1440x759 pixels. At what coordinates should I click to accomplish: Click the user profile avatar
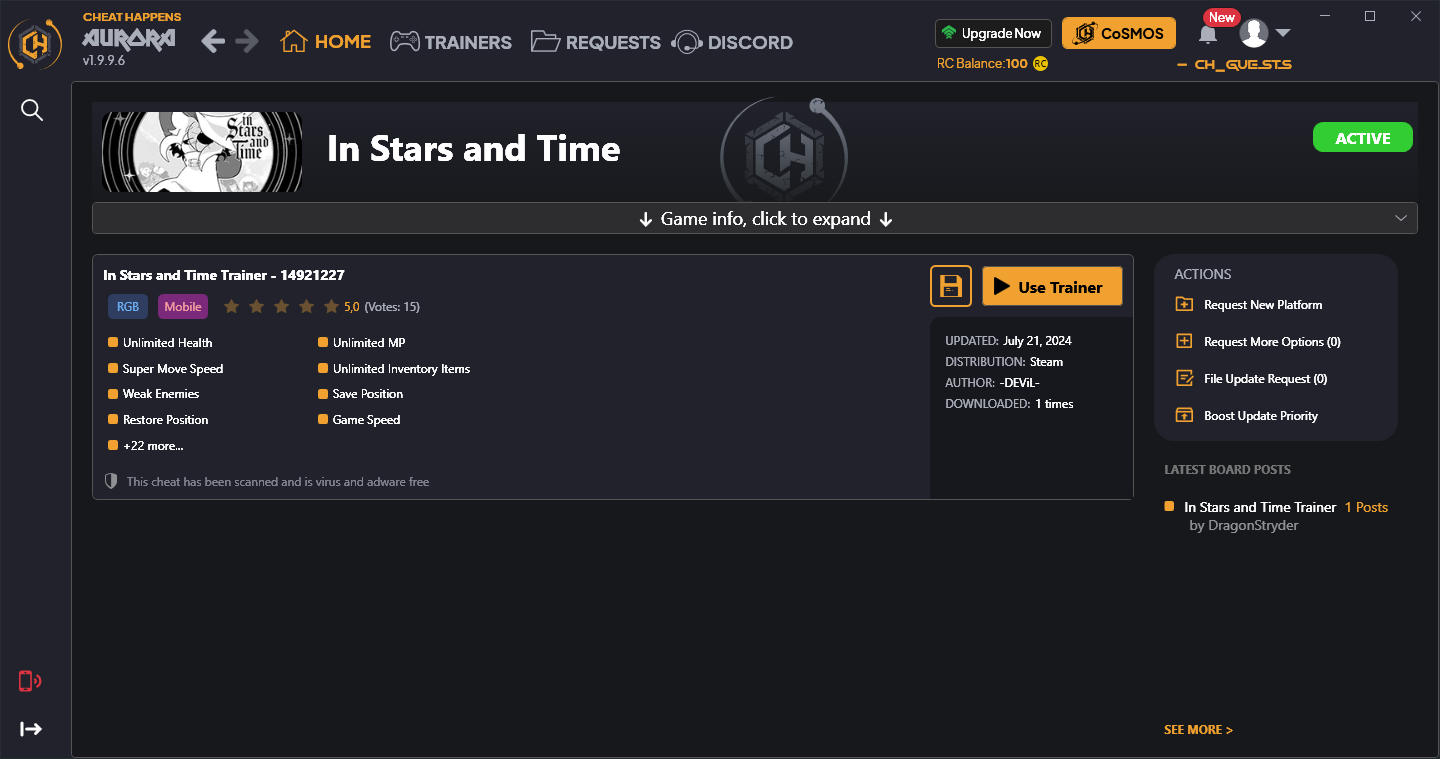click(1254, 33)
